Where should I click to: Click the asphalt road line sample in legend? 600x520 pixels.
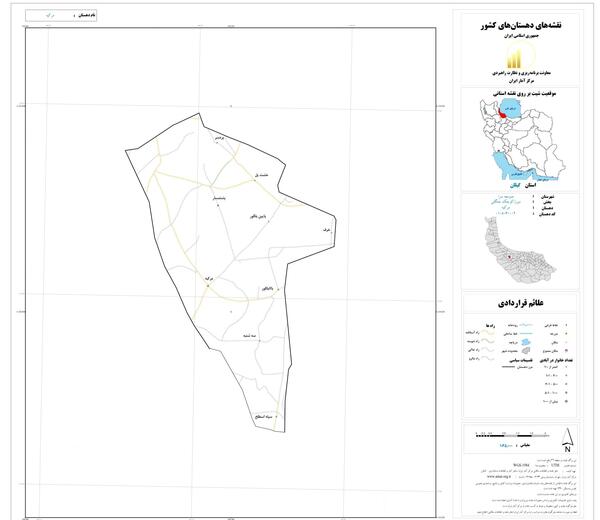[x=488, y=333]
